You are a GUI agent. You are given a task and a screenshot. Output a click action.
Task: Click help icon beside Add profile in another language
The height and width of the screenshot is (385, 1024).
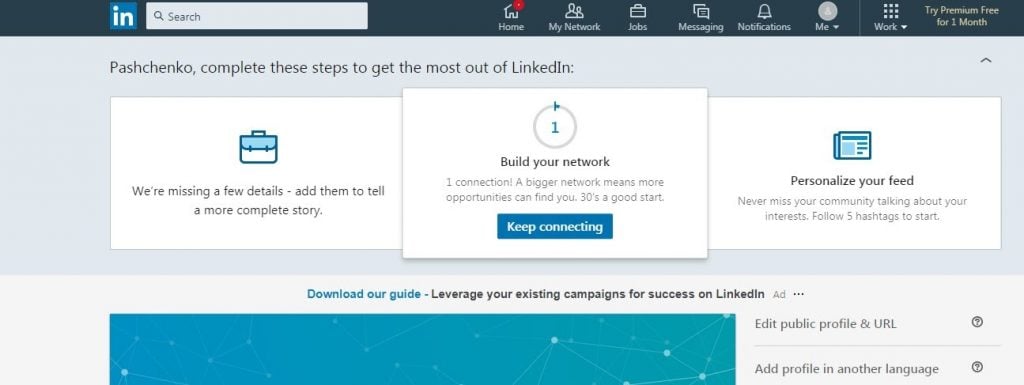tap(977, 367)
